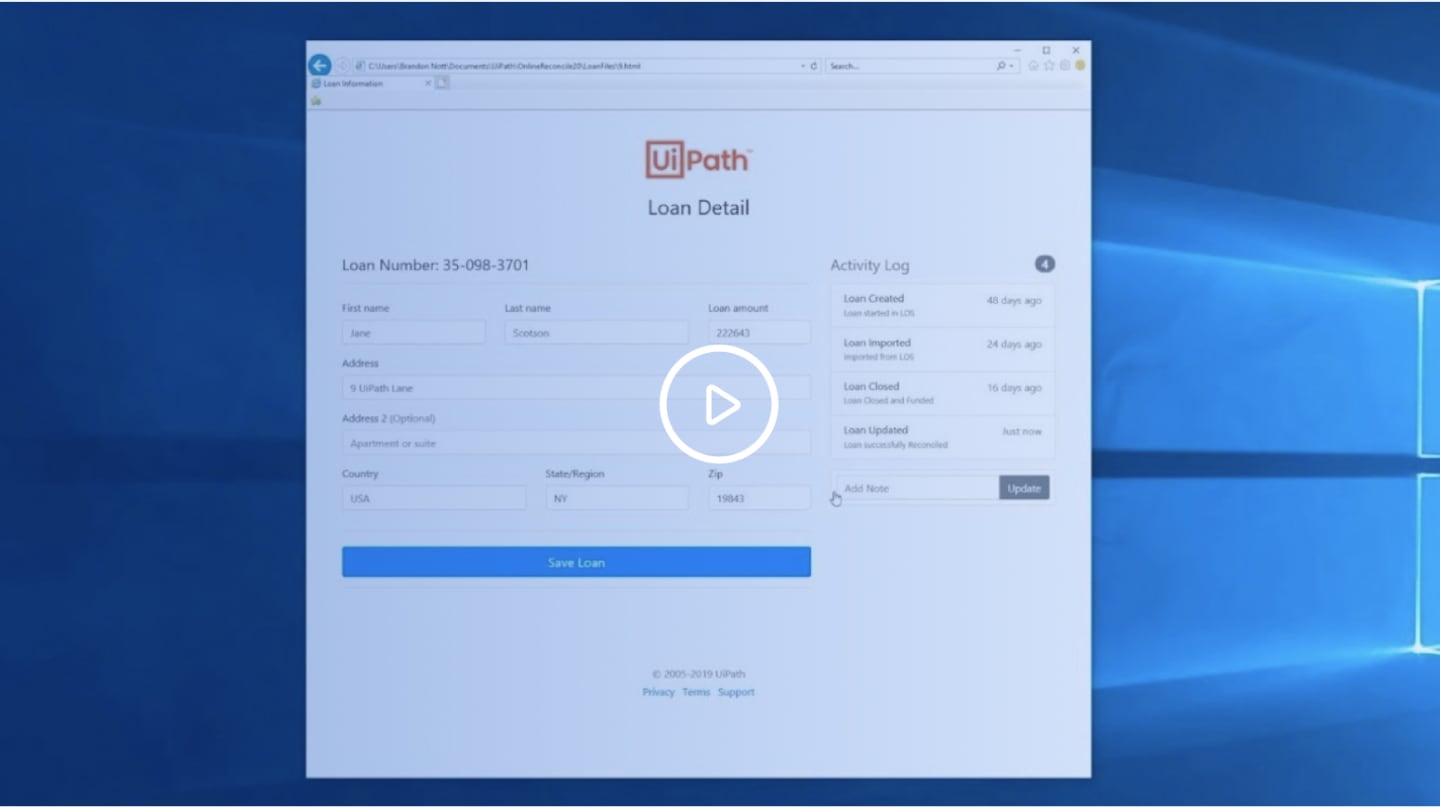Viewport: 1440px width, 810px height.
Task: Open the Support link in footer
Action: (736, 692)
